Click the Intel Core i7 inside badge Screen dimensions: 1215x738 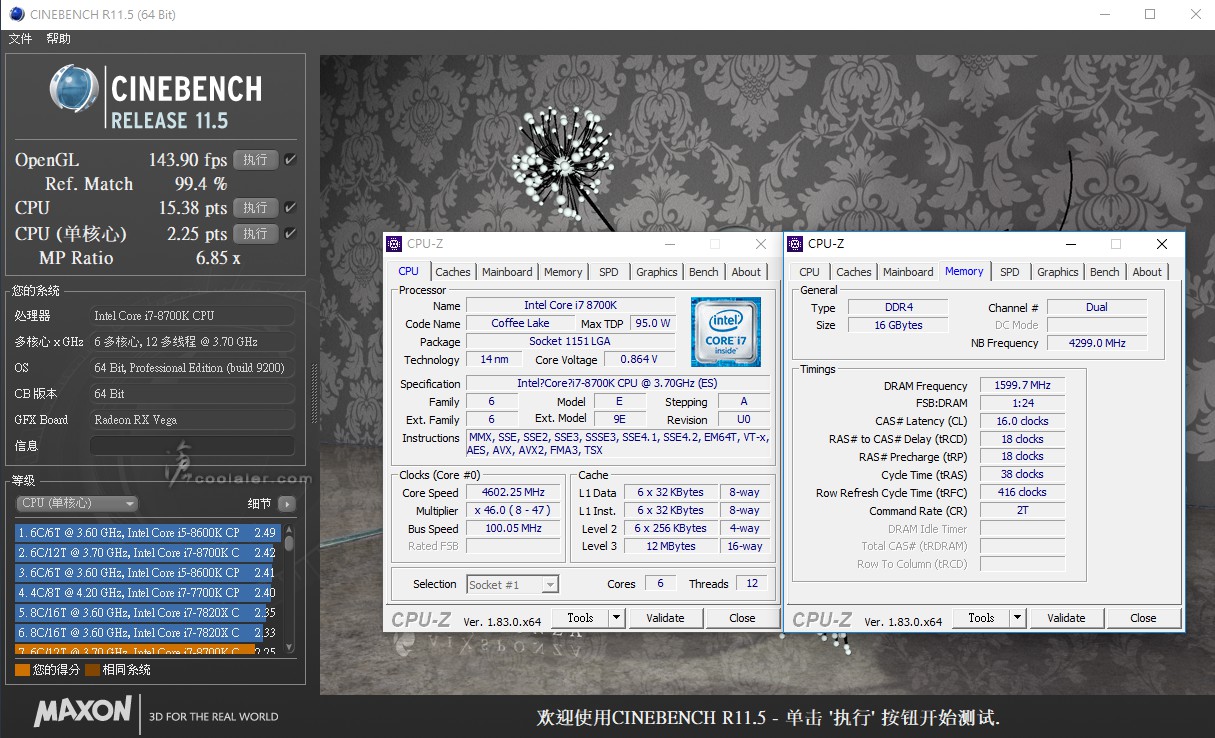tap(726, 331)
